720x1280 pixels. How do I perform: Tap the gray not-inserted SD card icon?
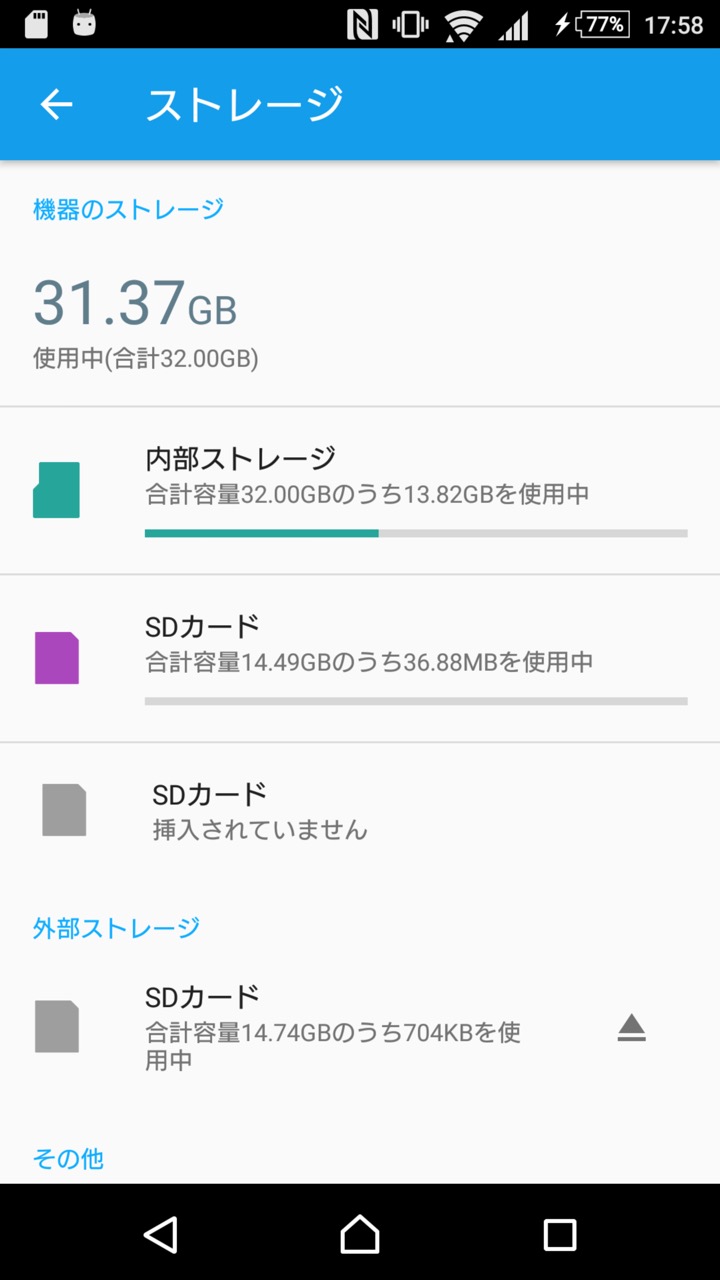[x=64, y=810]
